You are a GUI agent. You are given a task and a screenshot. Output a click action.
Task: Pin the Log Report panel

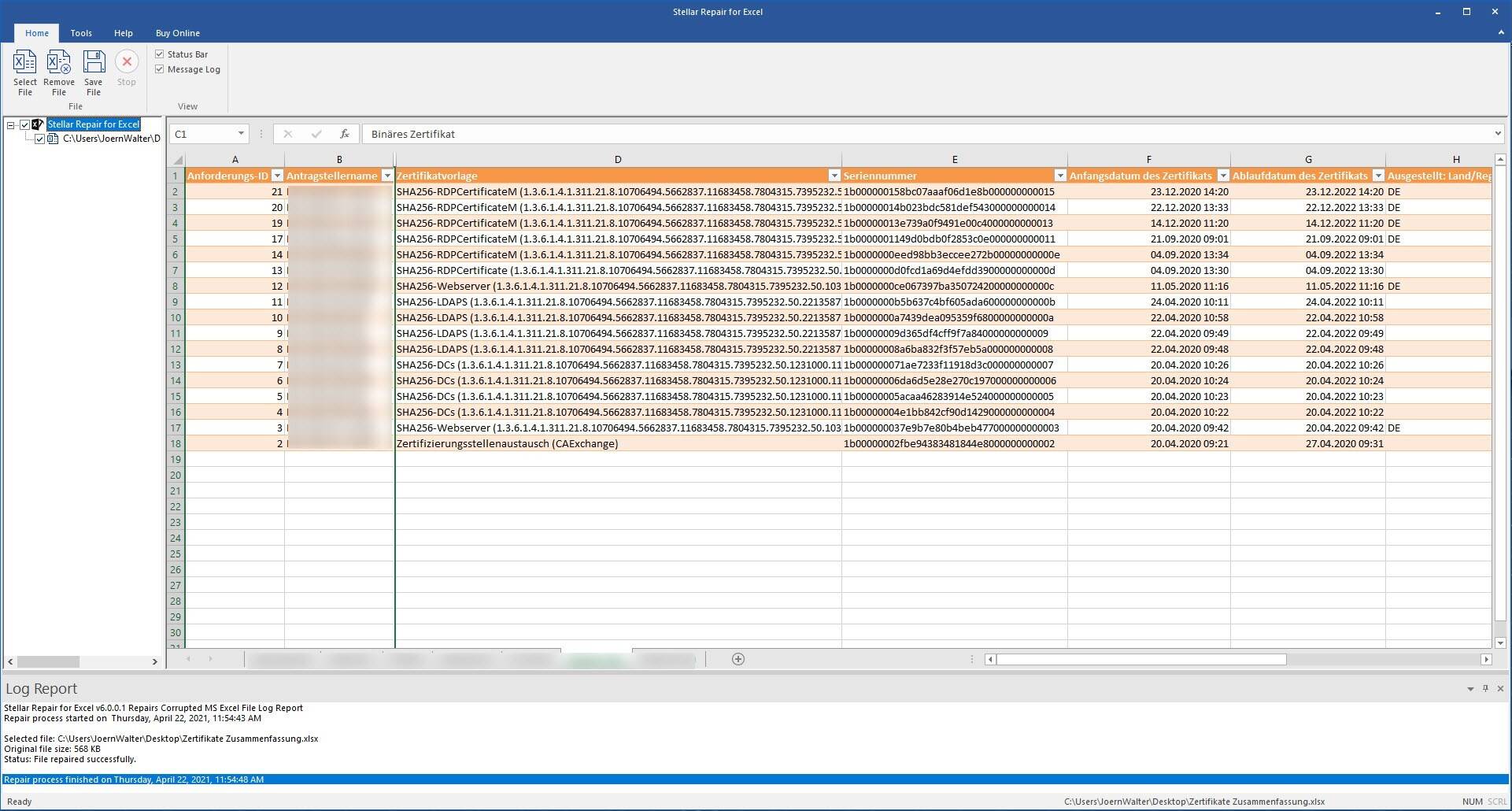point(1485,688)
